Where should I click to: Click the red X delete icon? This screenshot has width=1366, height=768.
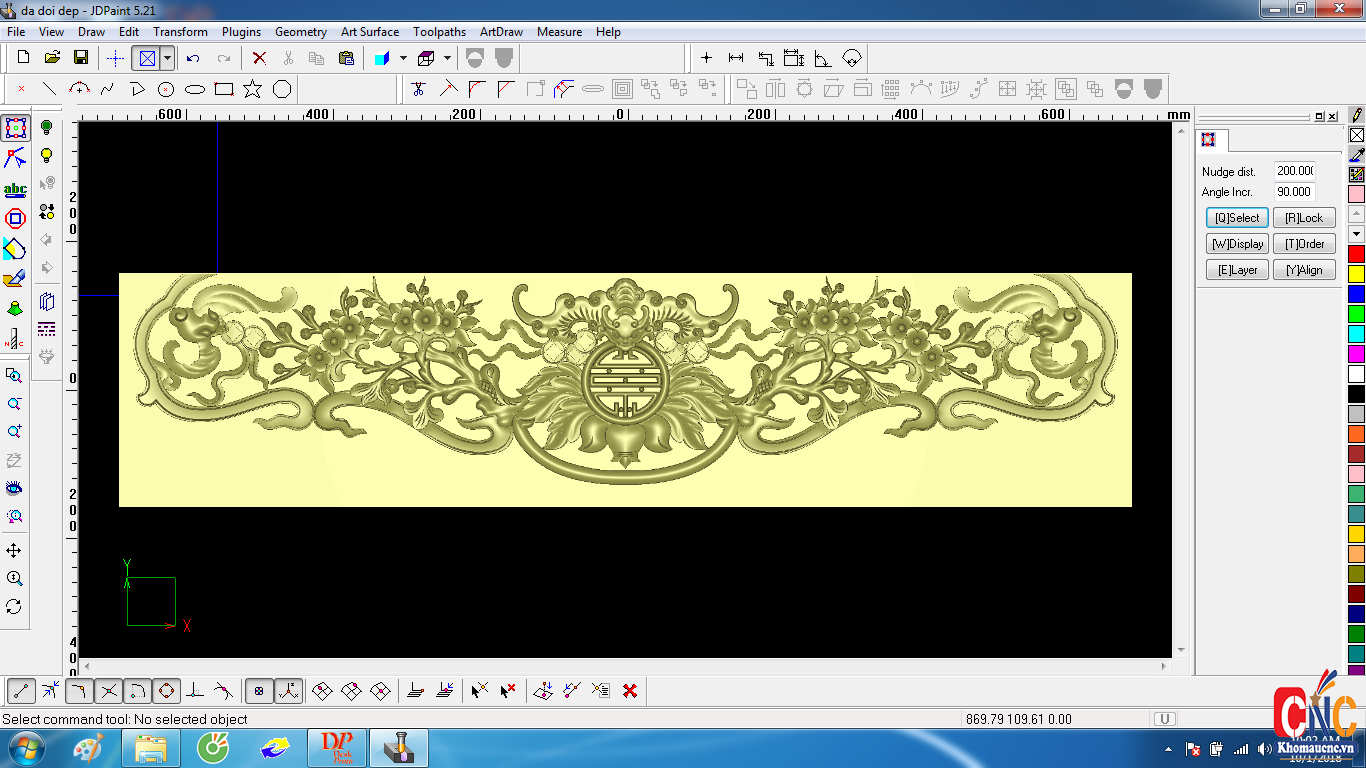[259, 58]
